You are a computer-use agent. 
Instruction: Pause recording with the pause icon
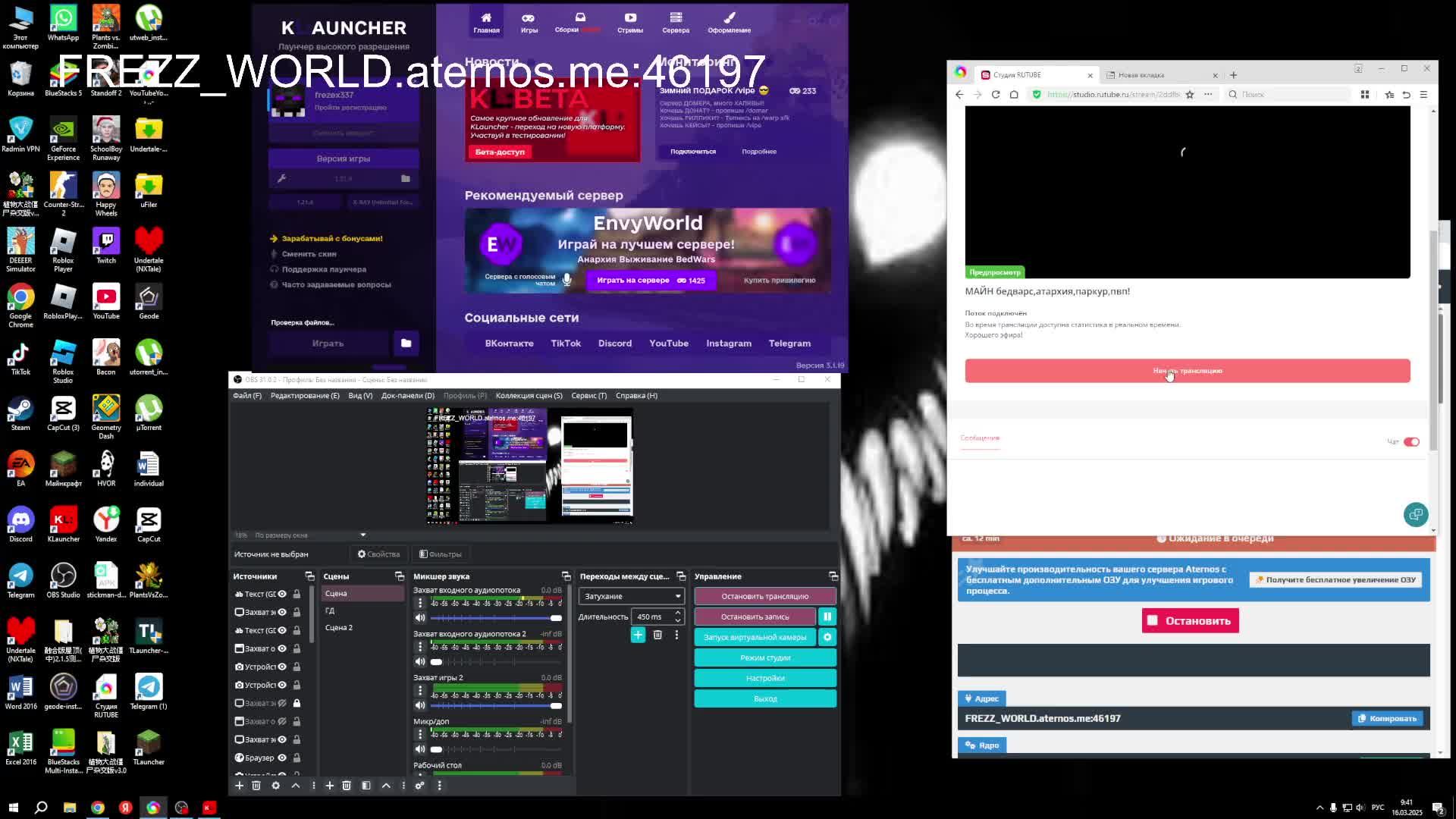[827, 617]
